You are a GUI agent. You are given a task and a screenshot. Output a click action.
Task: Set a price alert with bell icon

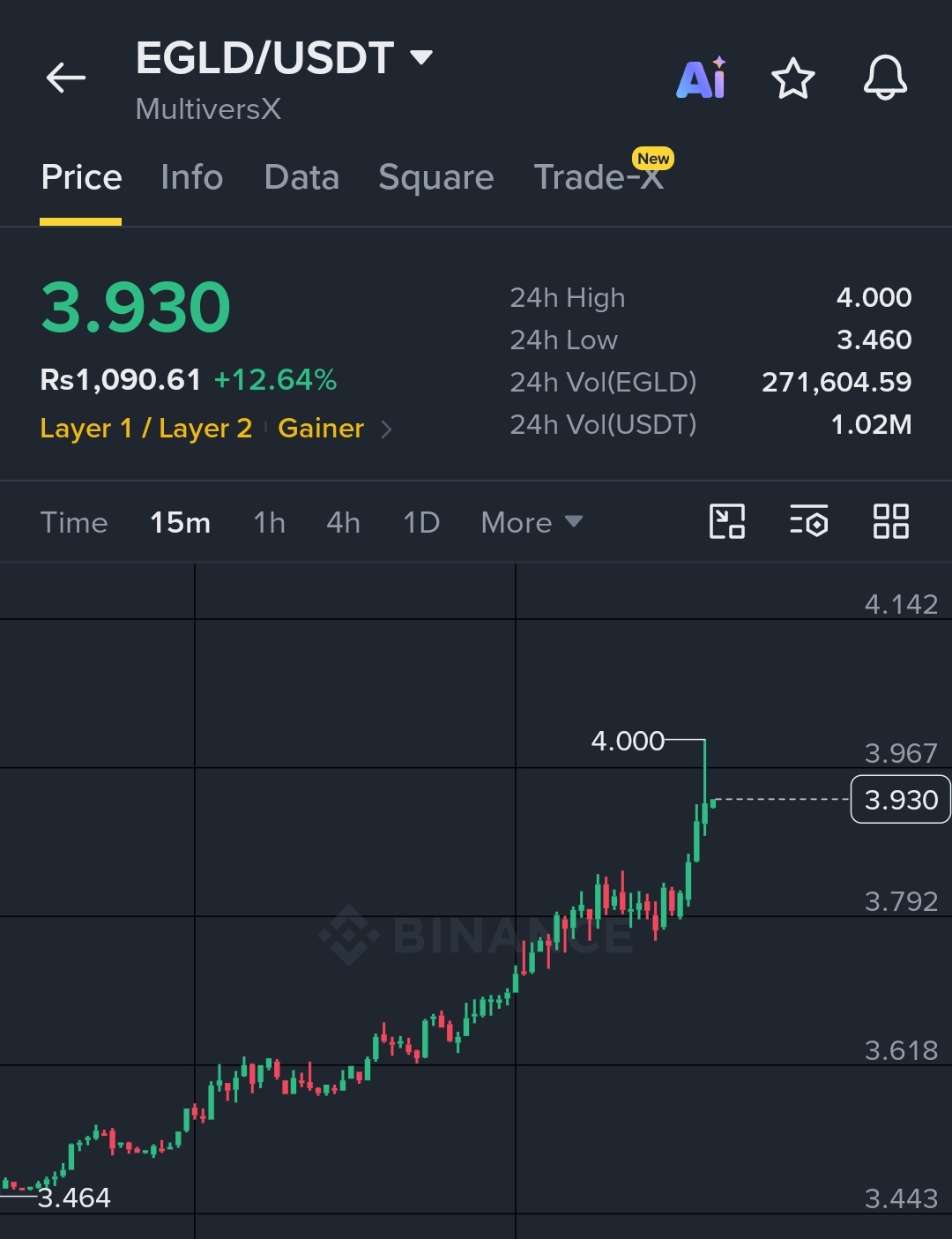[885, 78]
